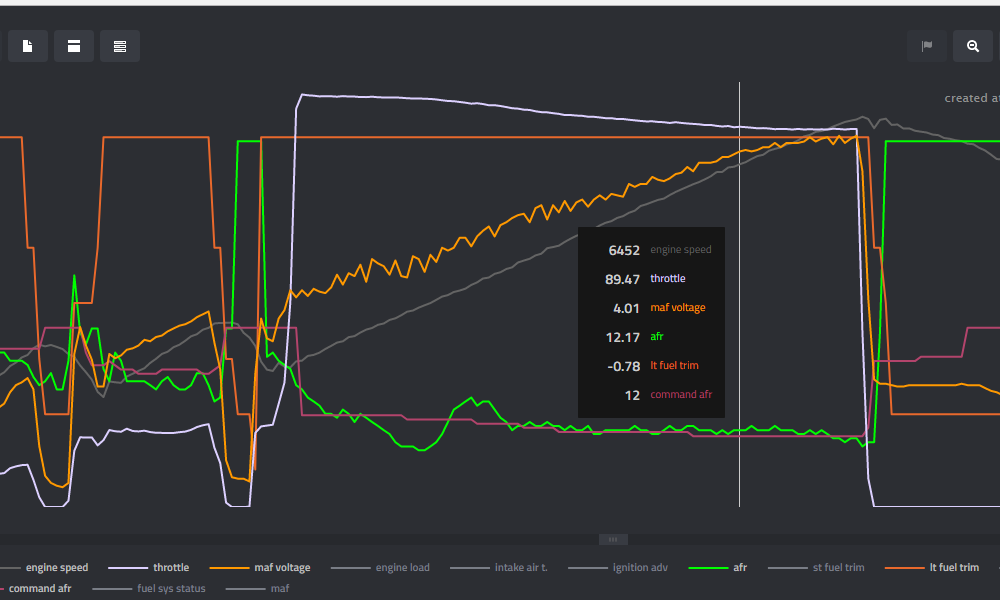This screenshot has height=600, width=1000.
Task: Hide the afr series from chart
Action: click(739, 568)
